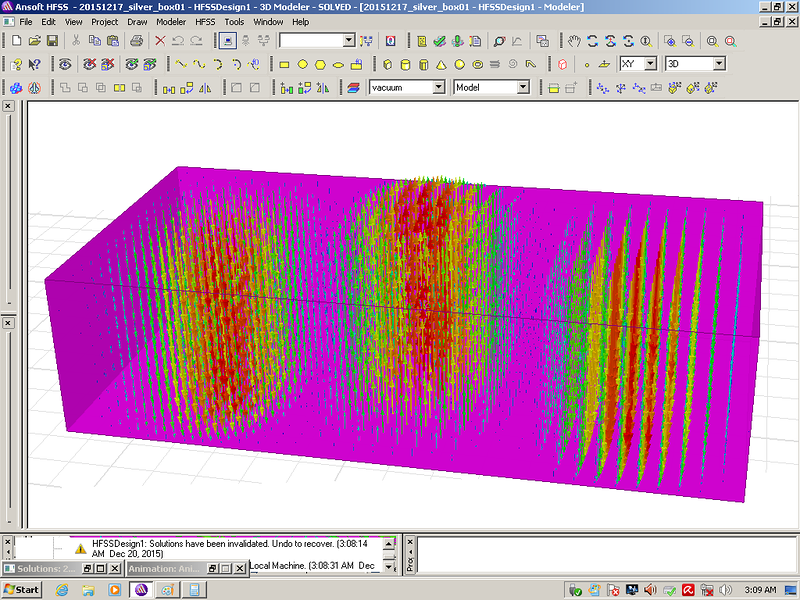Open the vacuum material dropdown

pyautogui.click(x=438, y=88)
